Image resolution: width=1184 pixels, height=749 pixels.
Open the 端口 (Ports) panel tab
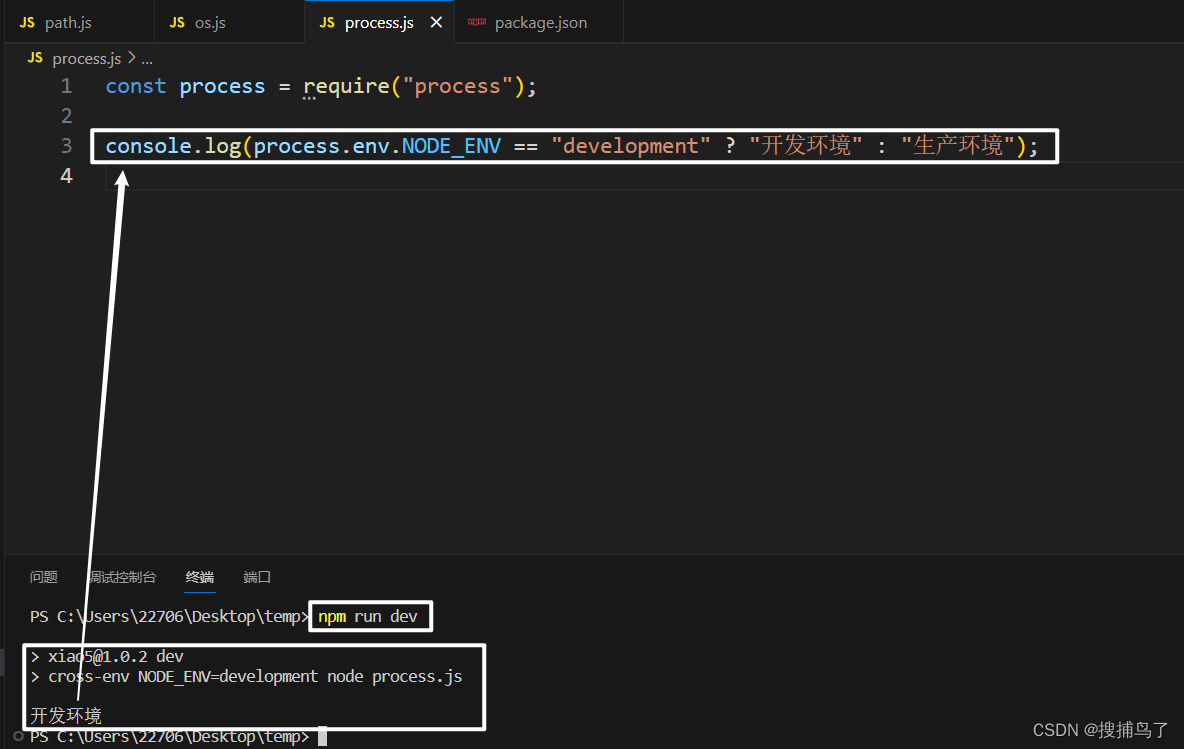(257, 577)
